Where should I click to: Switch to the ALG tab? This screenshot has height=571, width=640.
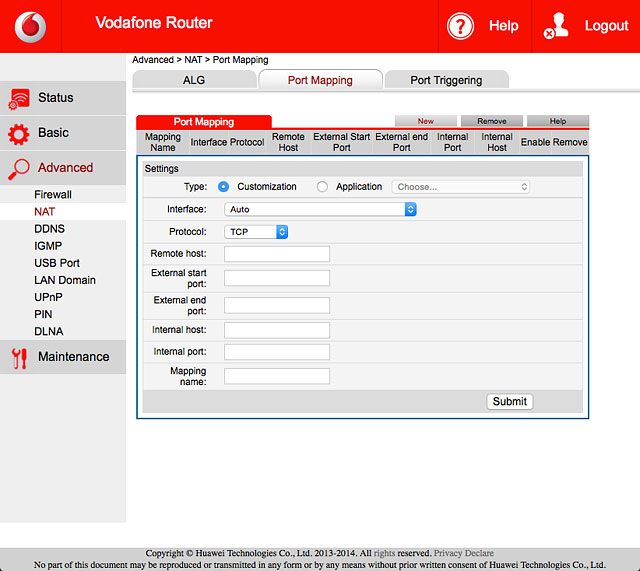(194, 80)
